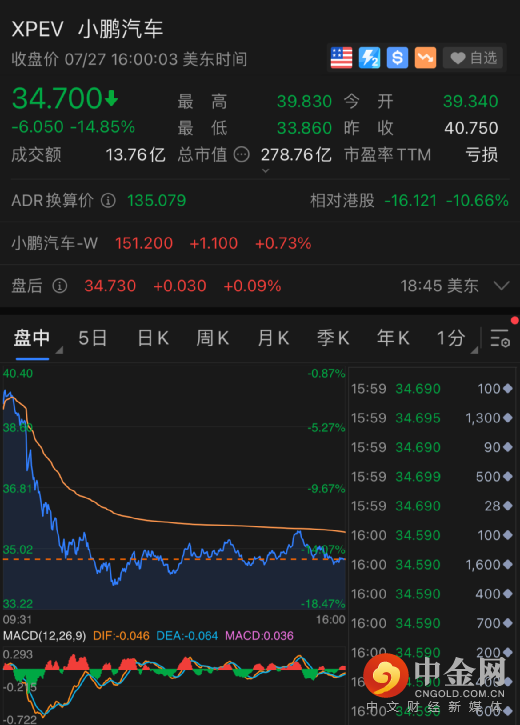
Task: Open chart settings icon right of tabs
Action: click(x=500, y=338)
